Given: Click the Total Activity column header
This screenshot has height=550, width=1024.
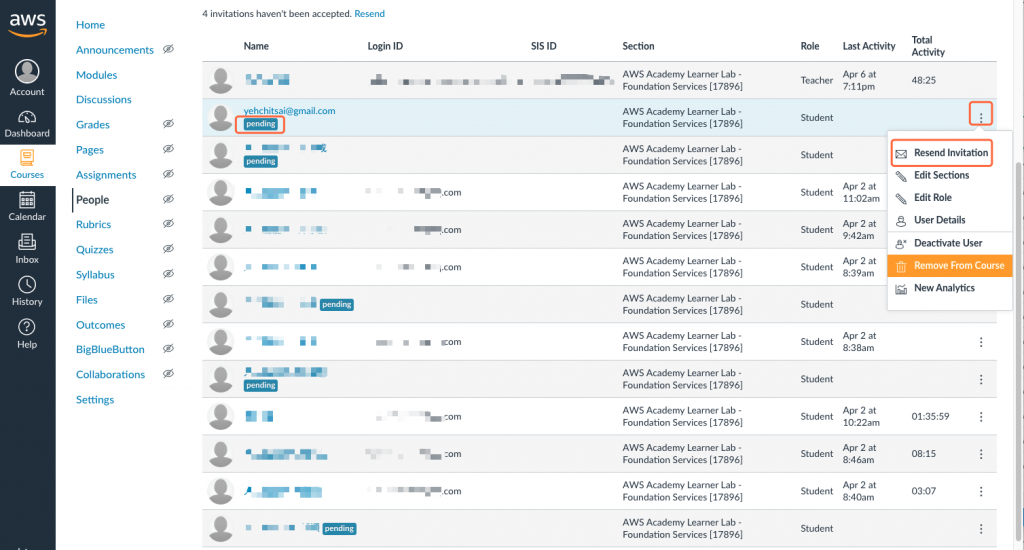Looking at the screenshot, I should [x=928, y=46].
